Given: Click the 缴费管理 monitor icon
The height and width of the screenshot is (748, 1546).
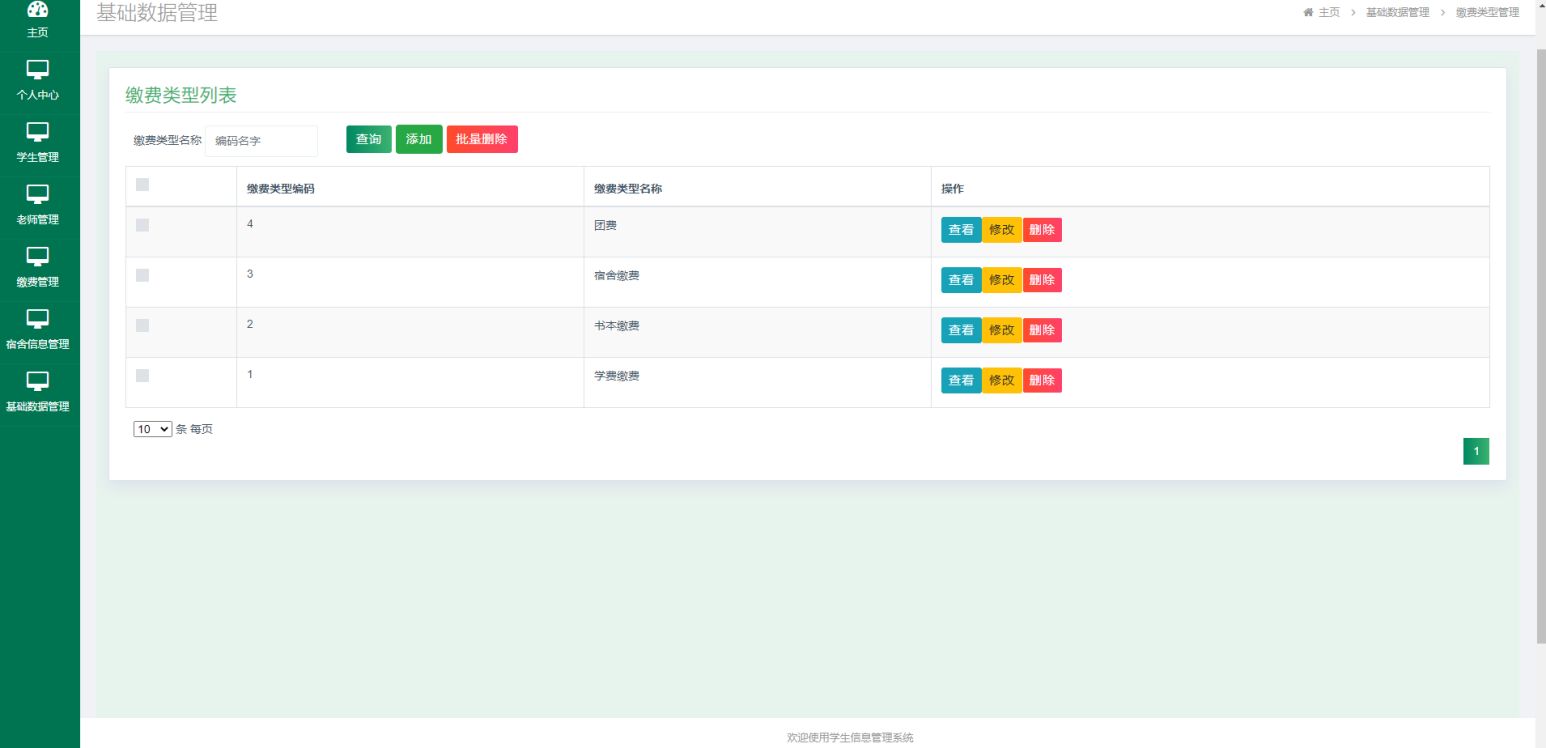Looking at the screenshot, I should [x=38, y=257].
